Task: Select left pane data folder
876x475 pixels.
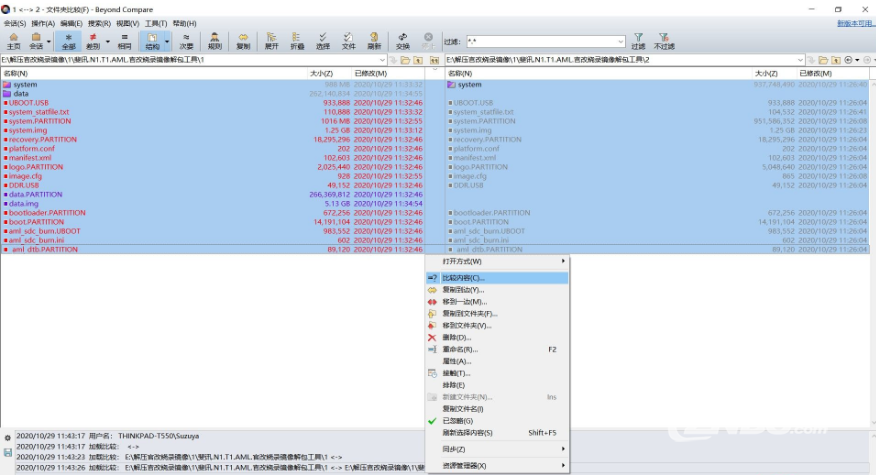Action: [21, 94]
